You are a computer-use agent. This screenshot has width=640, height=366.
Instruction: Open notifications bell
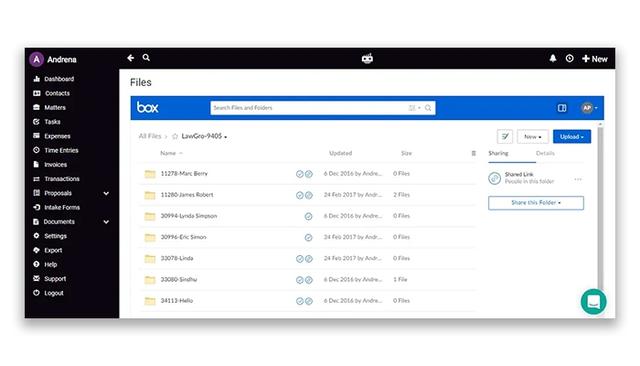click(x=553, y=58)
